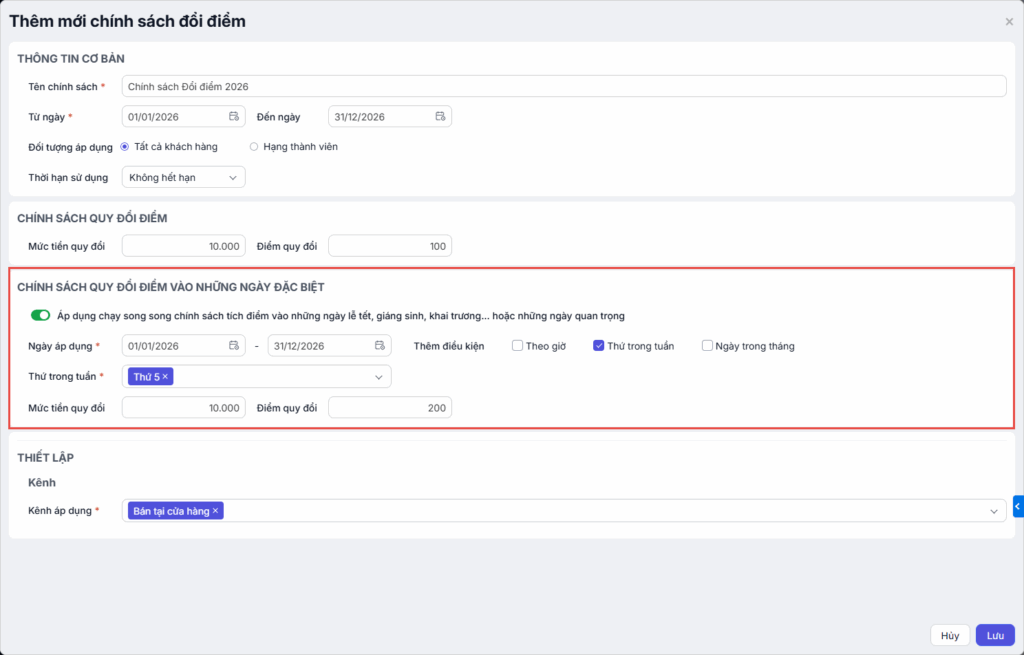Select the Hạng thành viên radio option

(254, 147)
